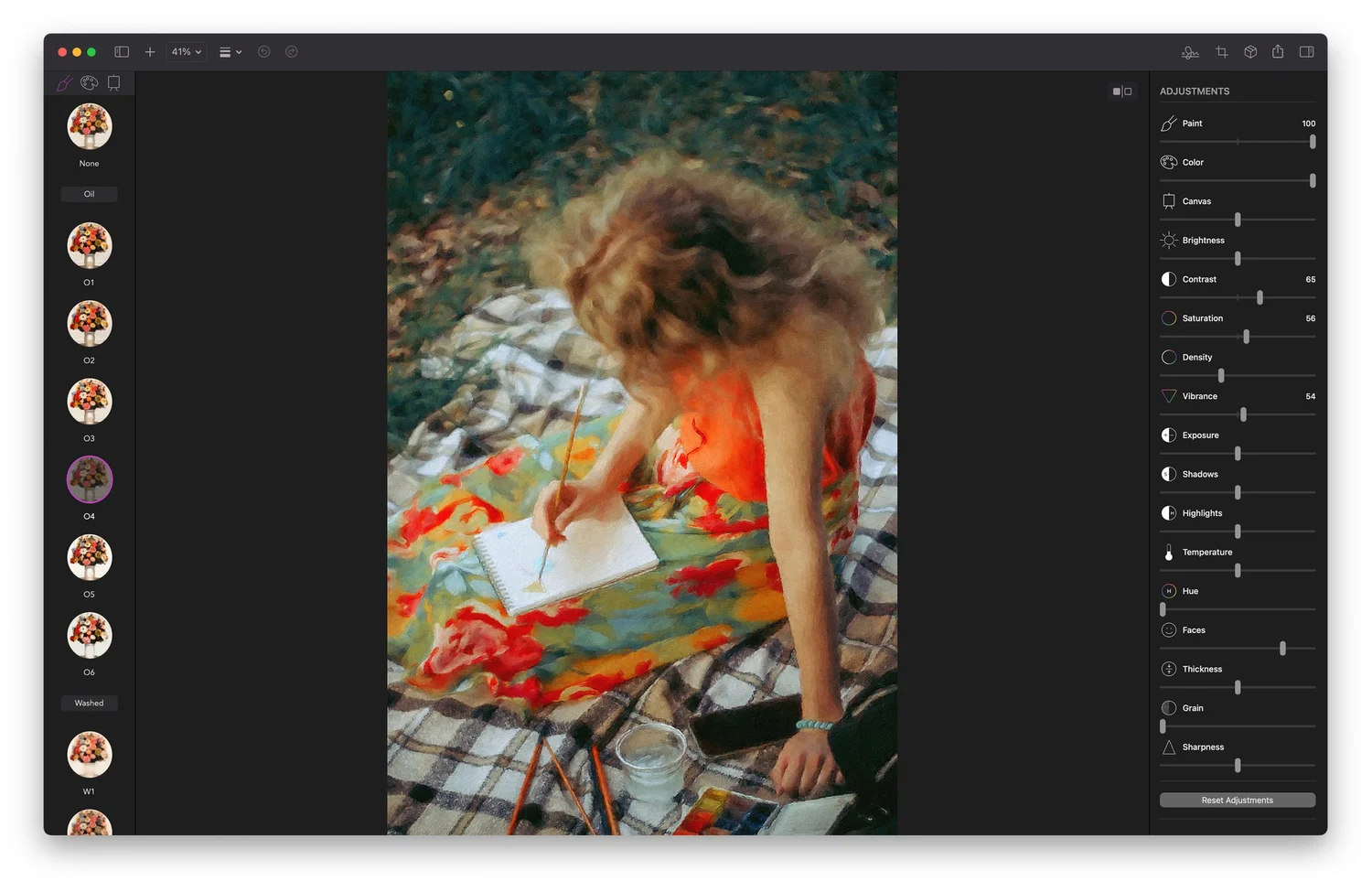The width and height of the screenshot is (1372, 892).
Task: Select the O6 preset thumbnail
Action: [89, 635]
